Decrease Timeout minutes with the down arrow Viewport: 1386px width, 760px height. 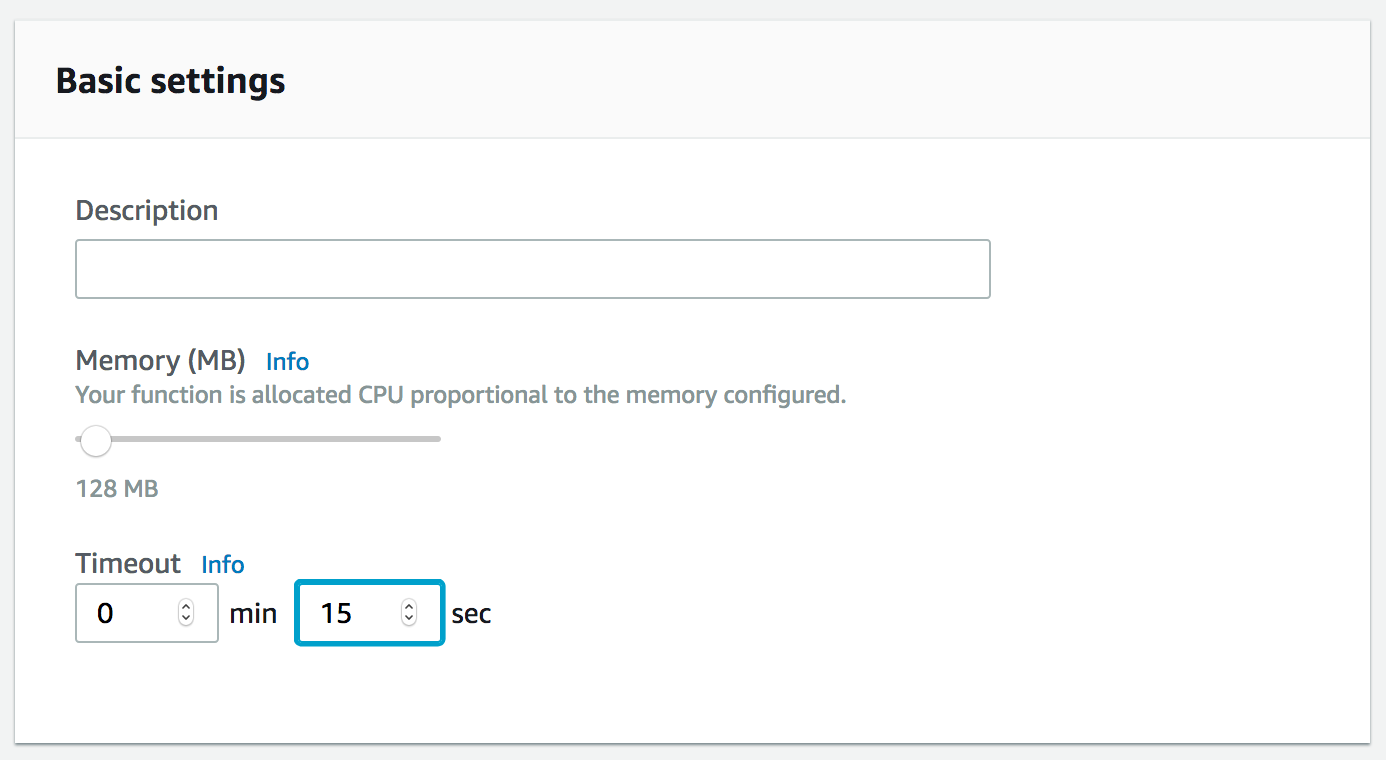(186, 619)
